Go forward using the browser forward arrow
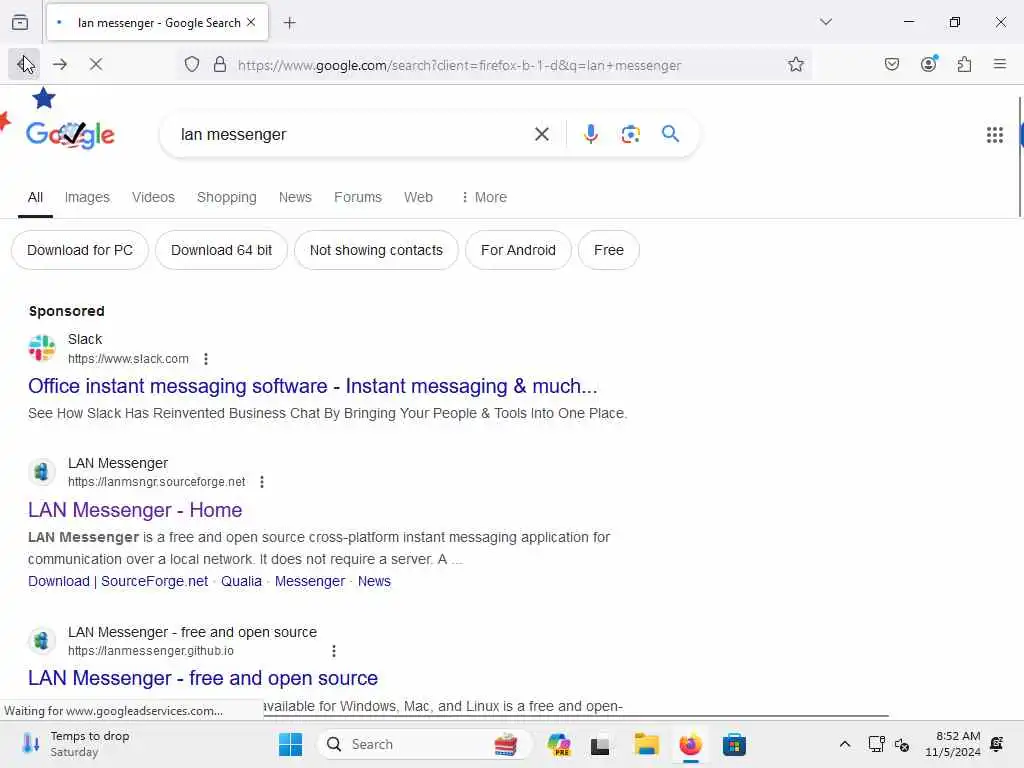The image size is (1024, 768). click(x=60, y=64)
